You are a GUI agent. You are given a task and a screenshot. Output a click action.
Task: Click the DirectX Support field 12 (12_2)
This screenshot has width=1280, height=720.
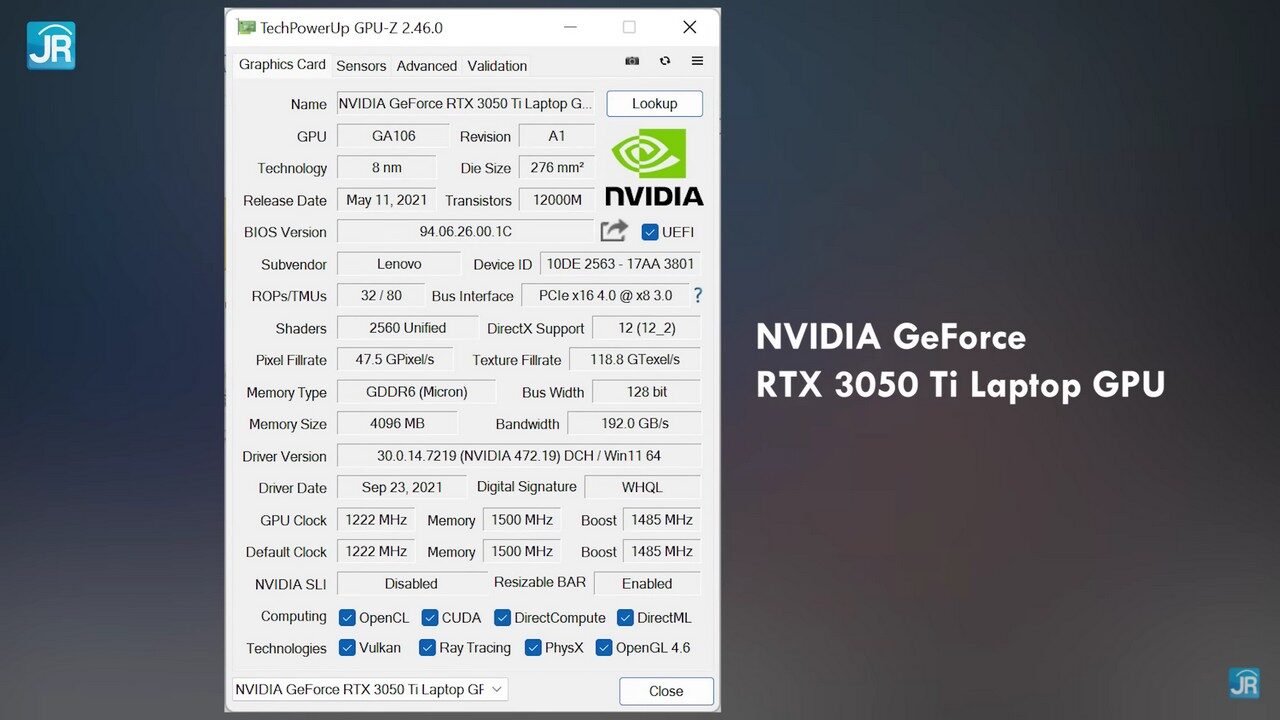(x=647, y=328)
